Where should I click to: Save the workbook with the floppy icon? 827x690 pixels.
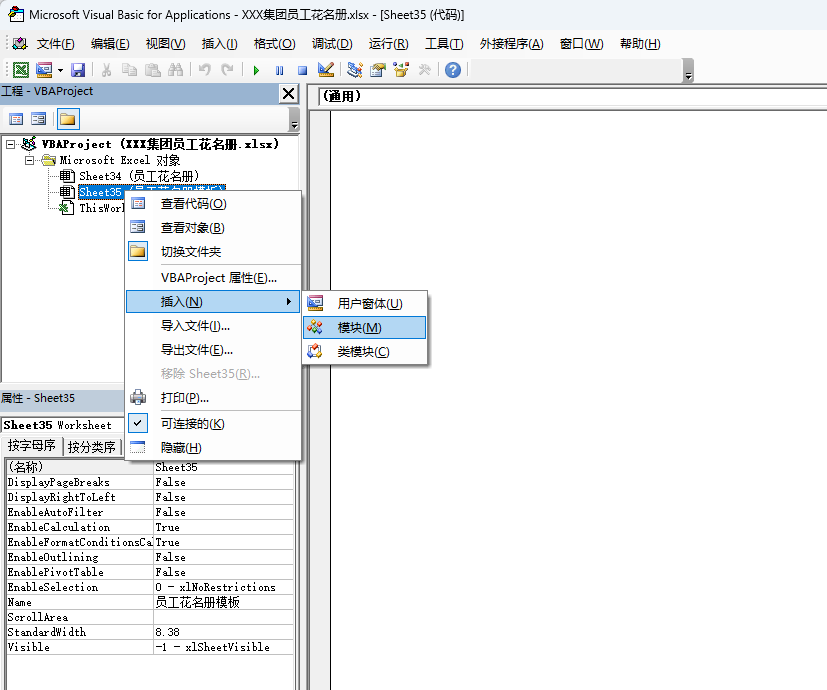tap(78, 70)
